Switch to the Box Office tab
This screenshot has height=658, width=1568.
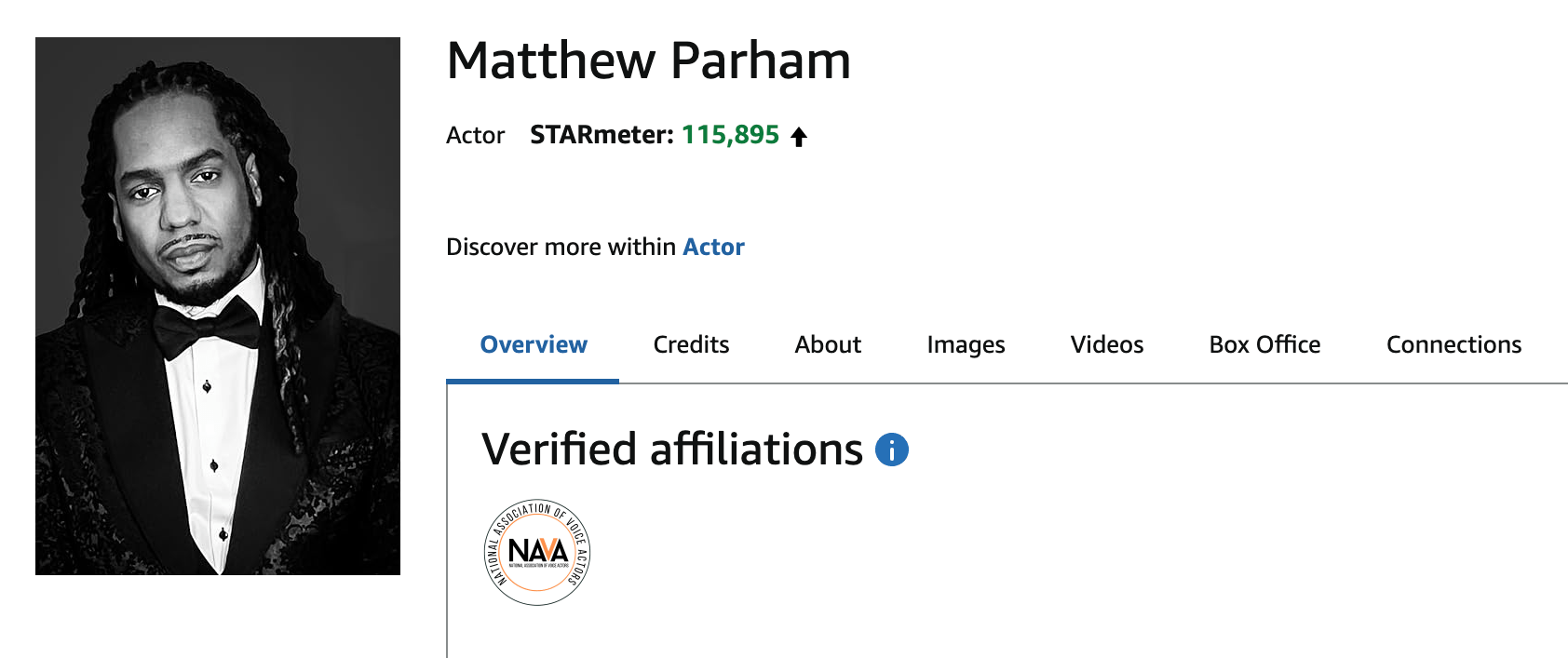[x=1264, y=344]
